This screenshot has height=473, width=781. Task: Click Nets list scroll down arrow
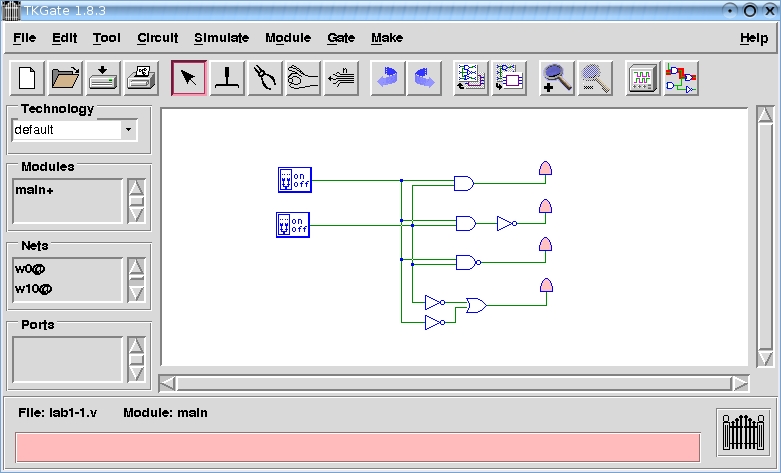click(x=136, y=294)
